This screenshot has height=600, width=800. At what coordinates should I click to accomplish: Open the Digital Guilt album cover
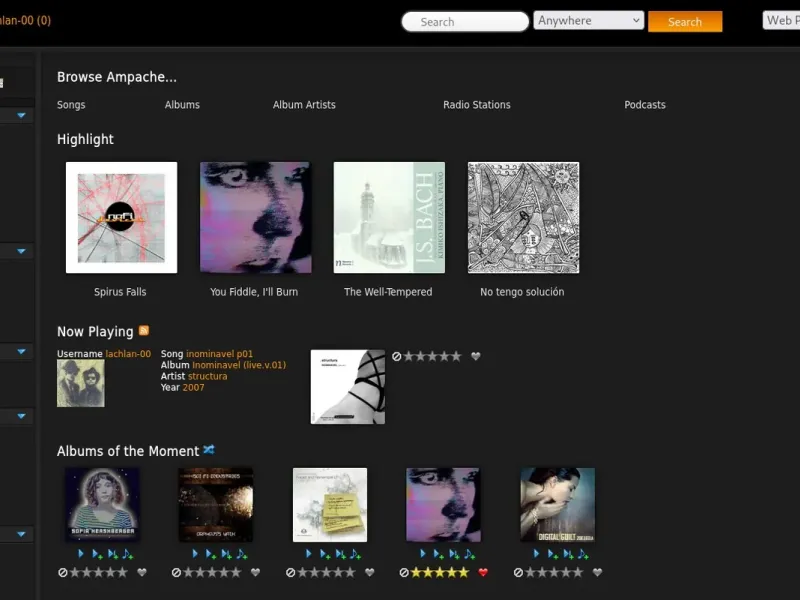pos(558,505)
